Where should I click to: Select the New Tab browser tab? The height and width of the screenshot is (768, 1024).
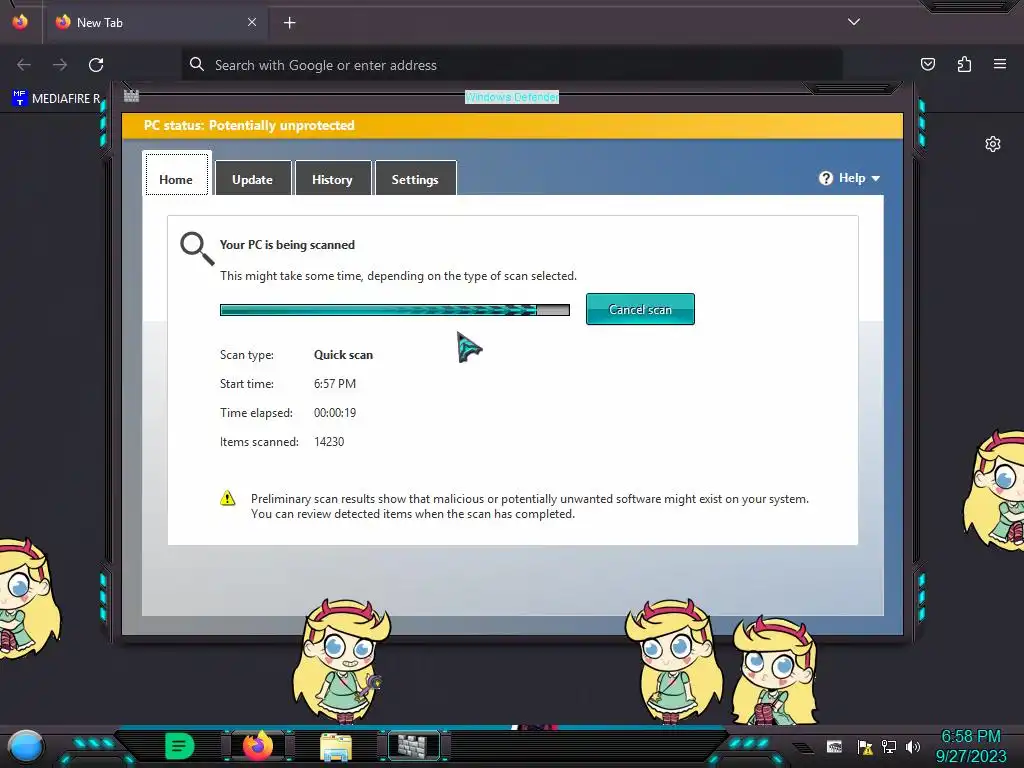pyautogui.click(x=155, y=22)
